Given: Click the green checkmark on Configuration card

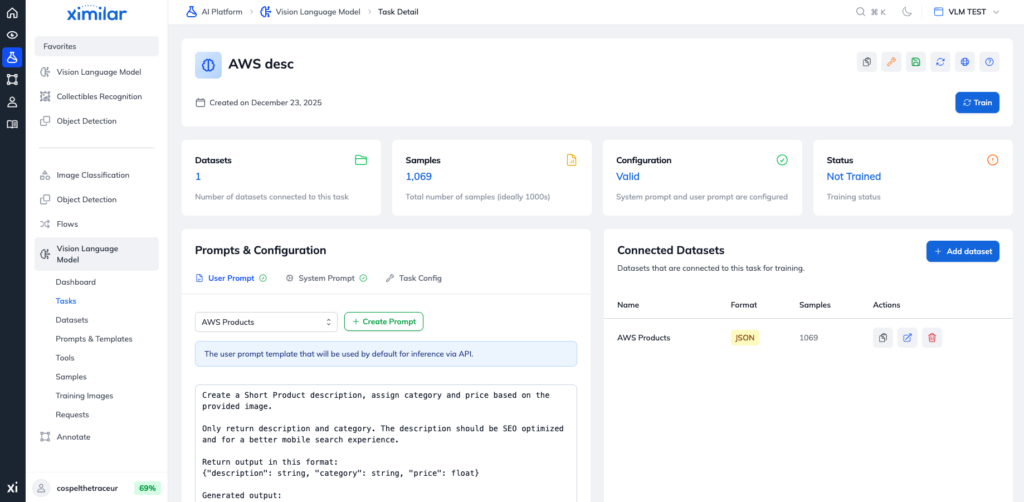Looking at the screenshot, I should pyautogui.click(x=782, y=160).
